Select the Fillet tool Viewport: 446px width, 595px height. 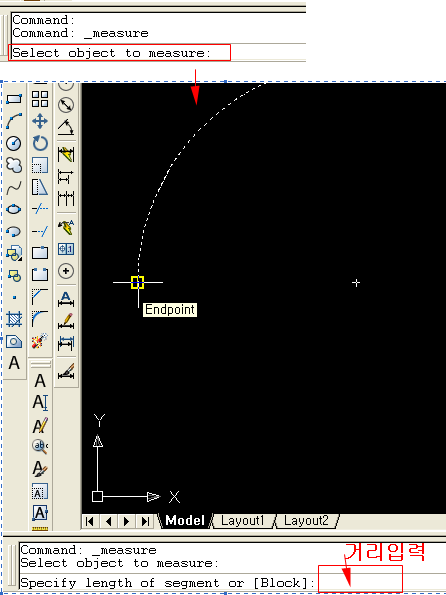click(40, 319)
